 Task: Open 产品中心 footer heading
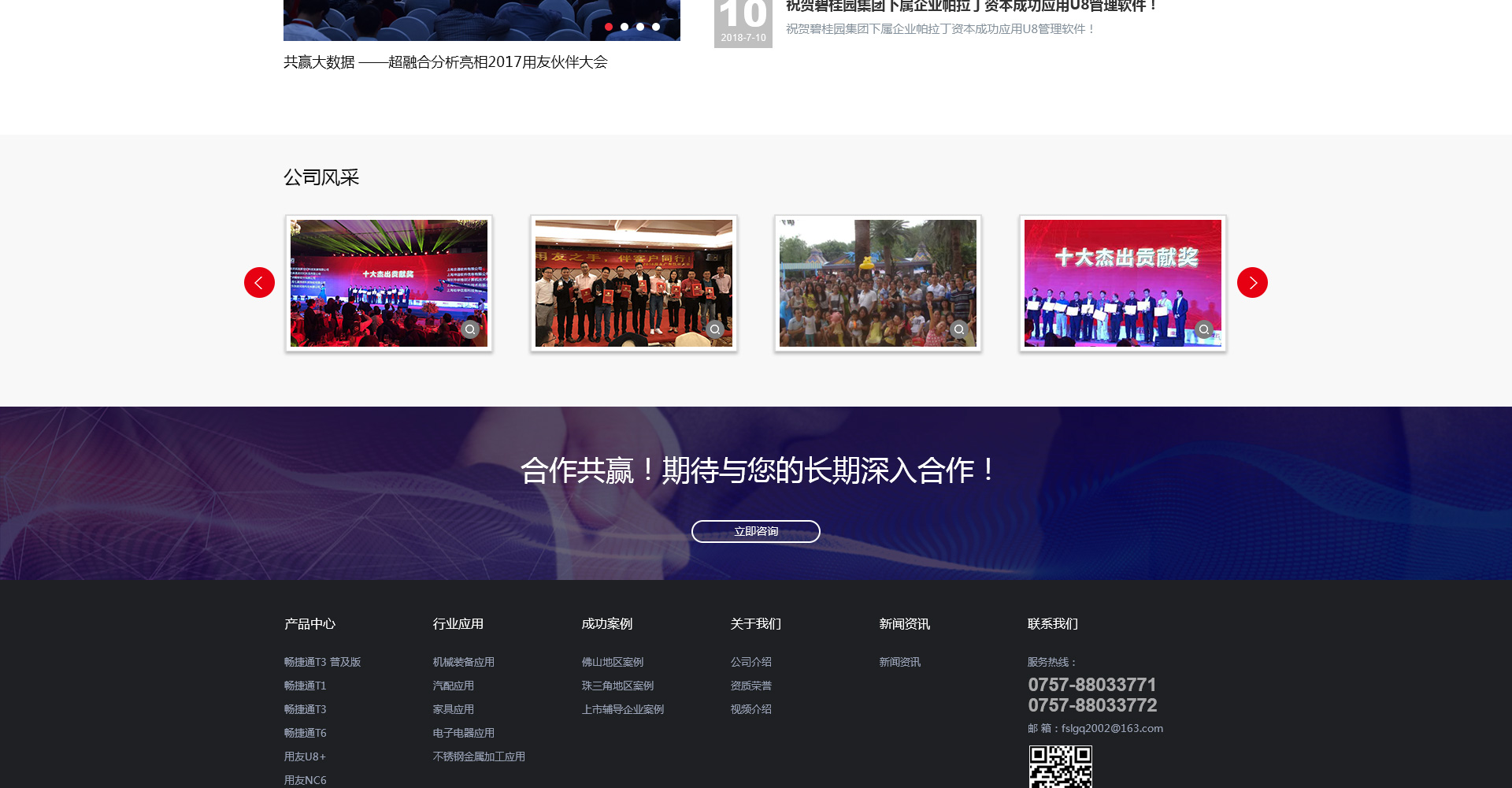(309, 624)
